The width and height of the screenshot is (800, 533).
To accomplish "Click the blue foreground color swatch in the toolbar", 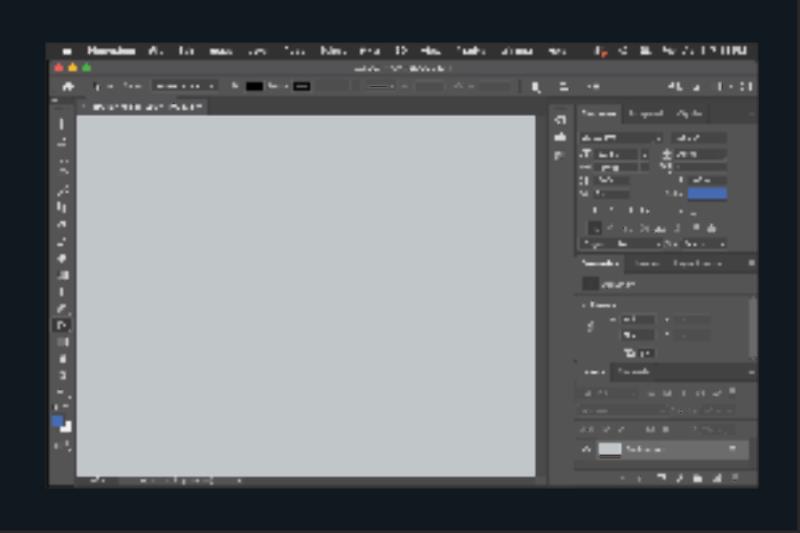I will click(x=58, y=421).
